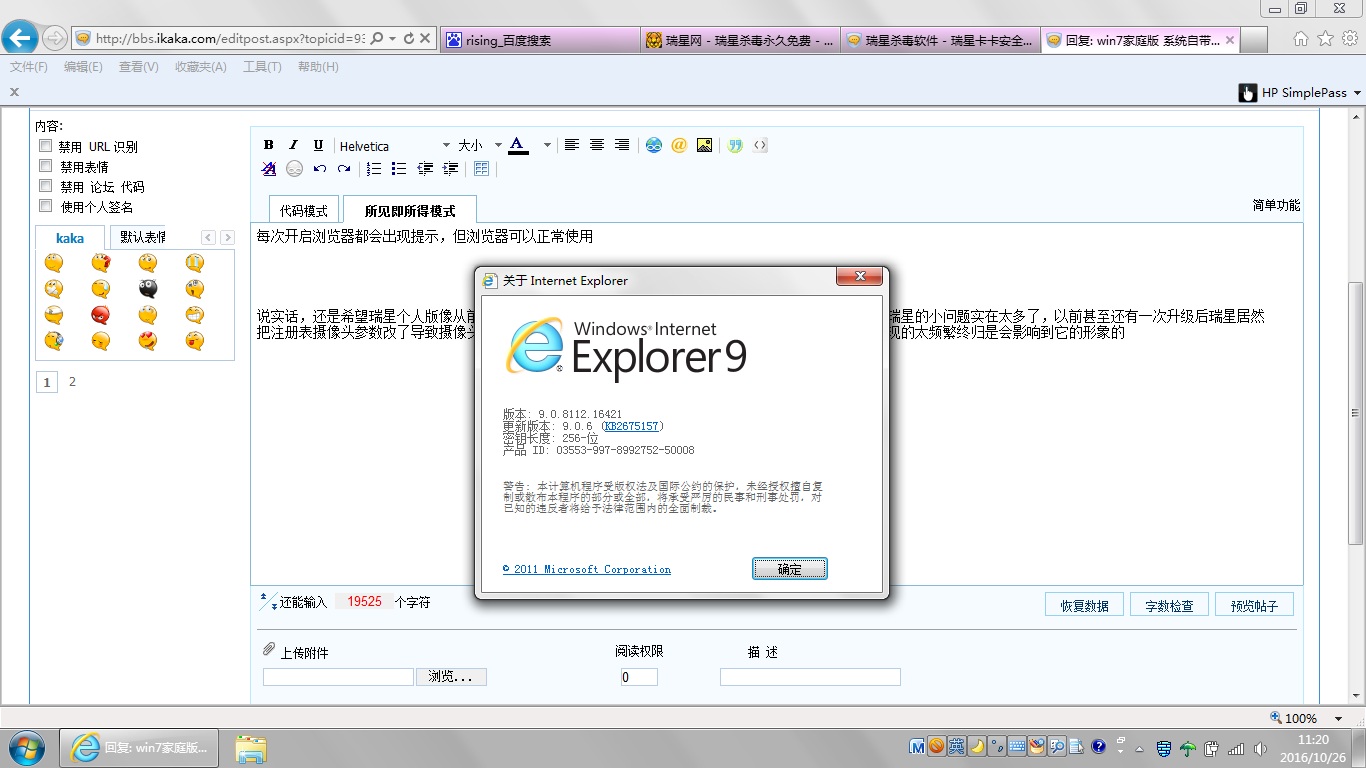Viewport: 1366px width, 768px height.
Task: Click the IE browser back arrow
Action: point(20,38)
